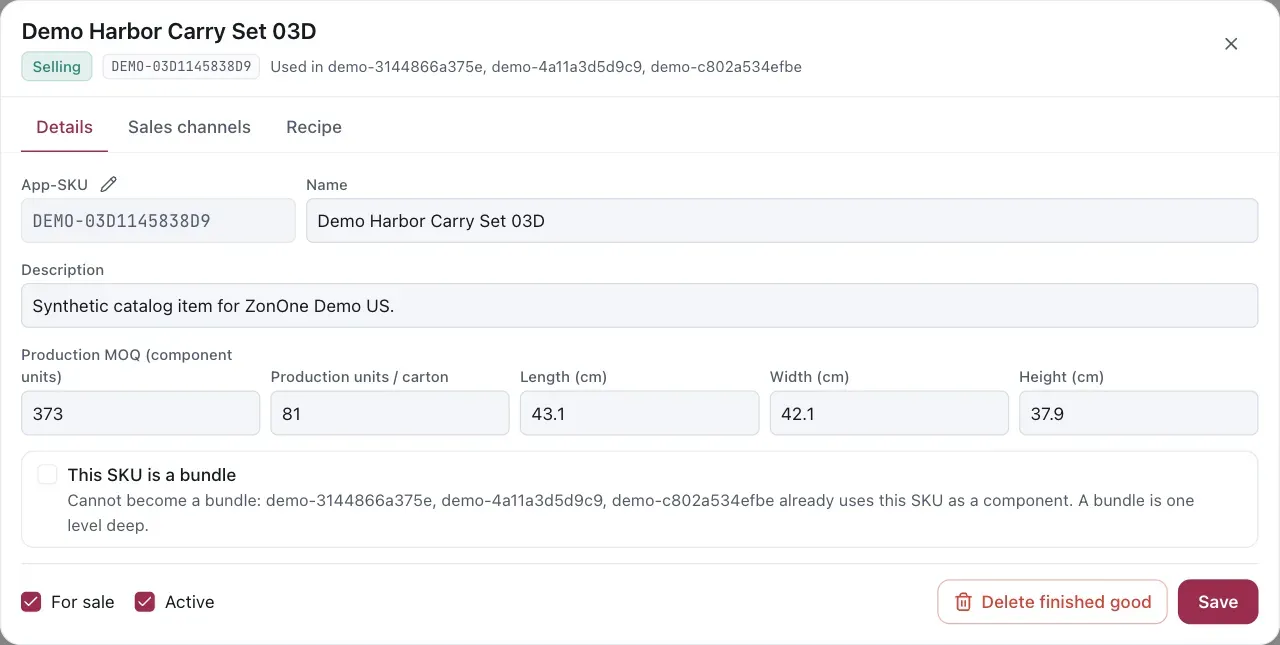Click the Name input field

click(782, 220)
